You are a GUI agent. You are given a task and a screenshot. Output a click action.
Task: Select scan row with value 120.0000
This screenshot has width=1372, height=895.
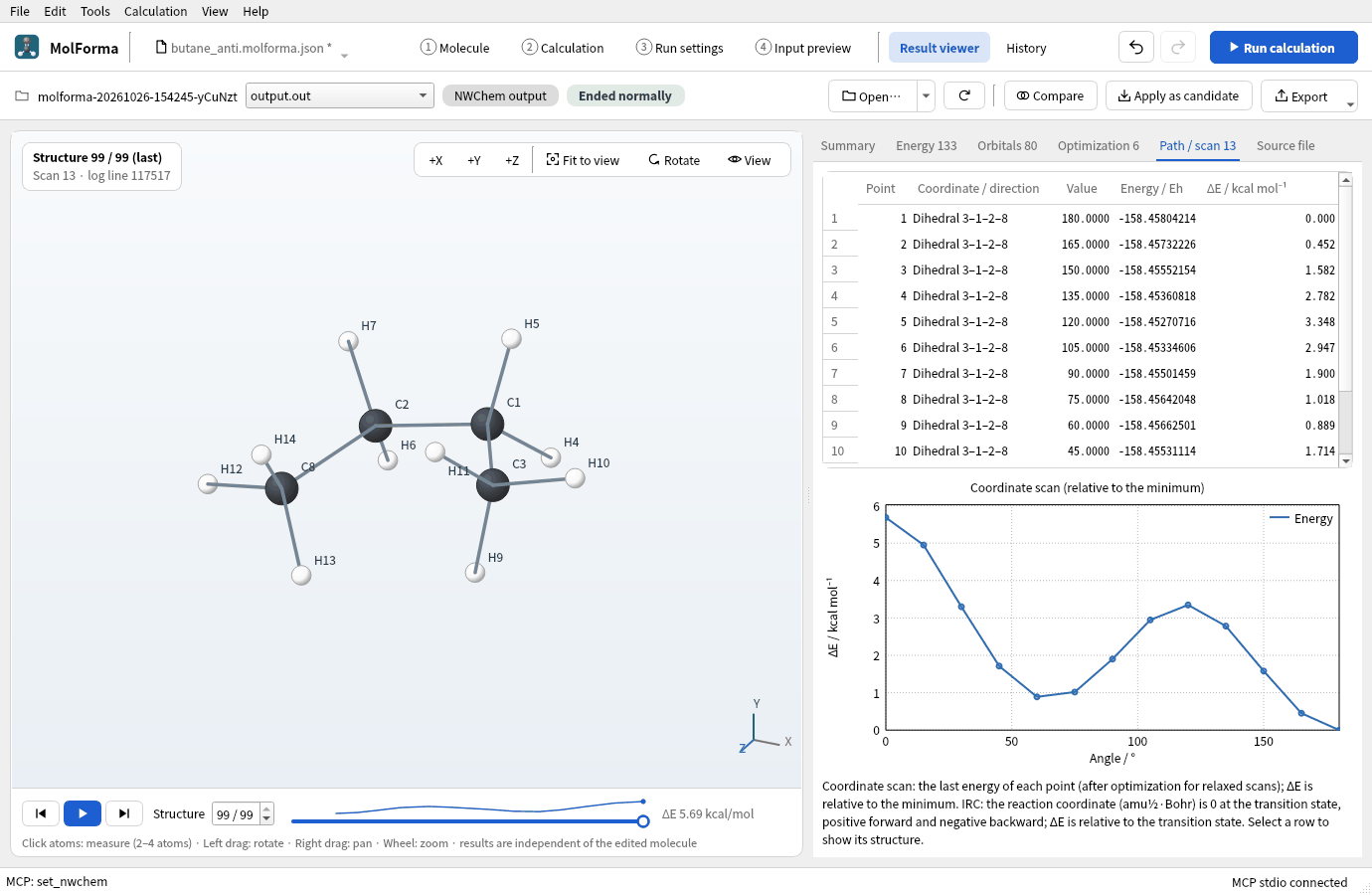click(1080, 321)
